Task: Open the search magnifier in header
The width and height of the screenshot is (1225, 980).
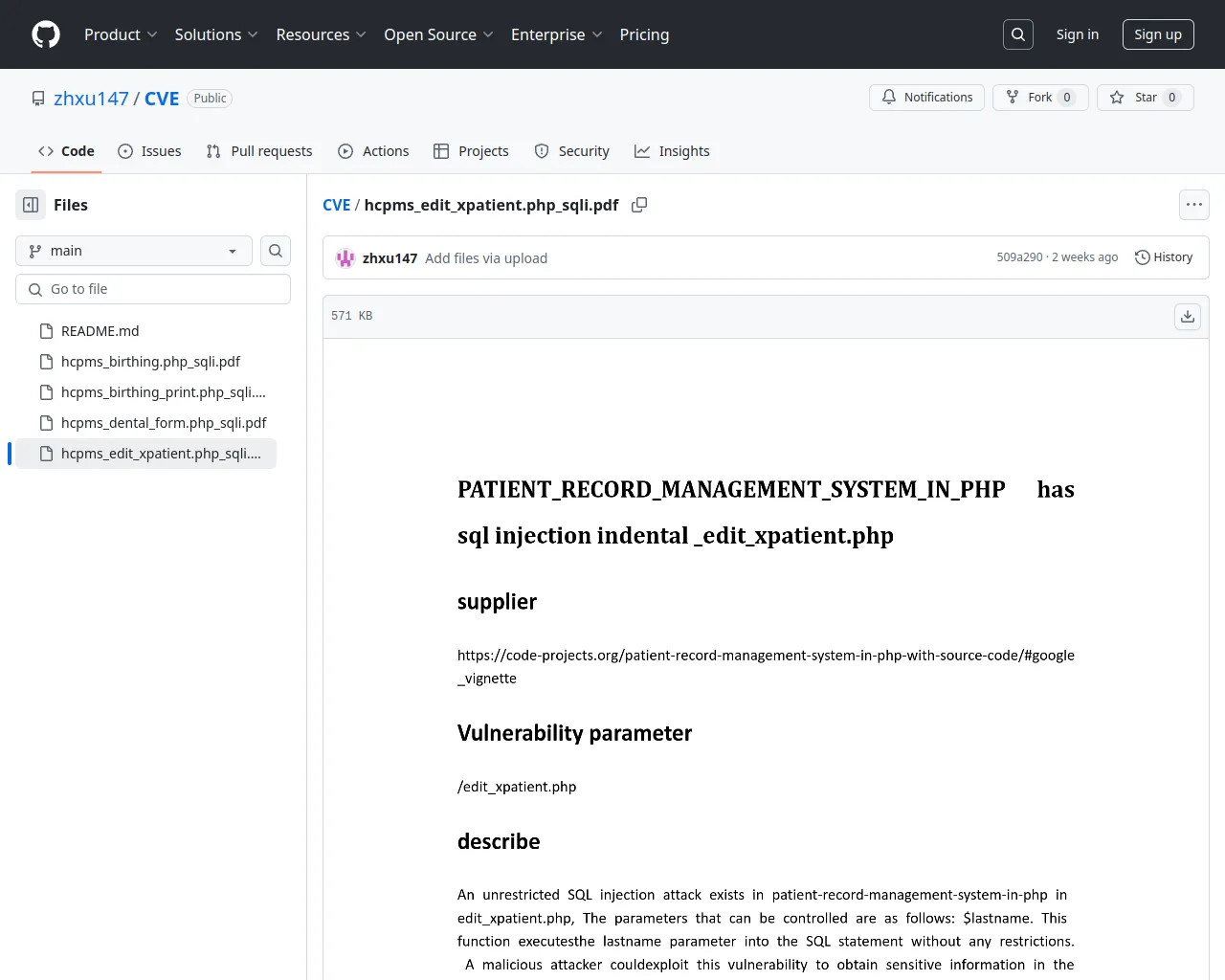Action: pos(1018,34)
